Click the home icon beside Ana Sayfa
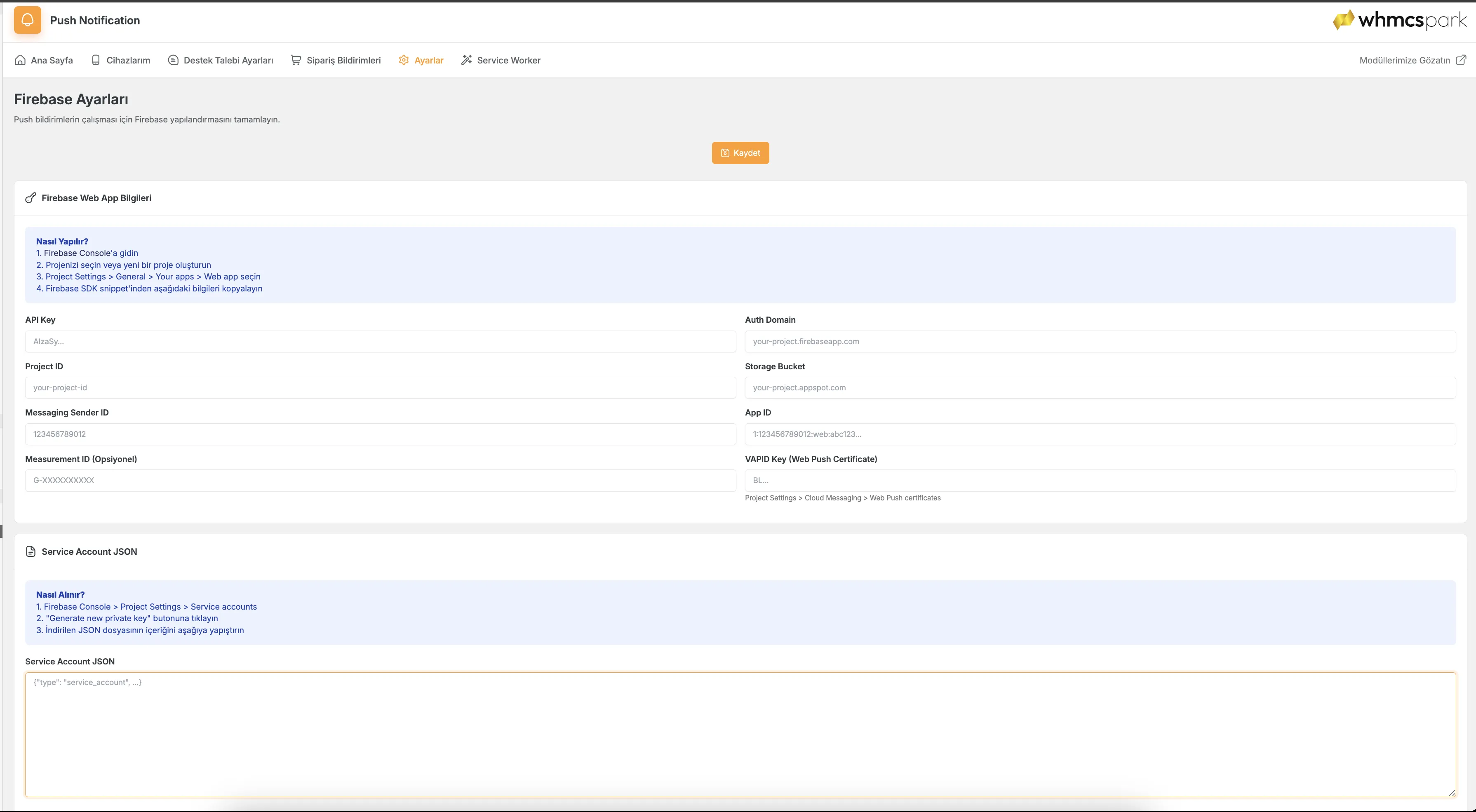The image size is (1476, 812). [x=20, y=60]
